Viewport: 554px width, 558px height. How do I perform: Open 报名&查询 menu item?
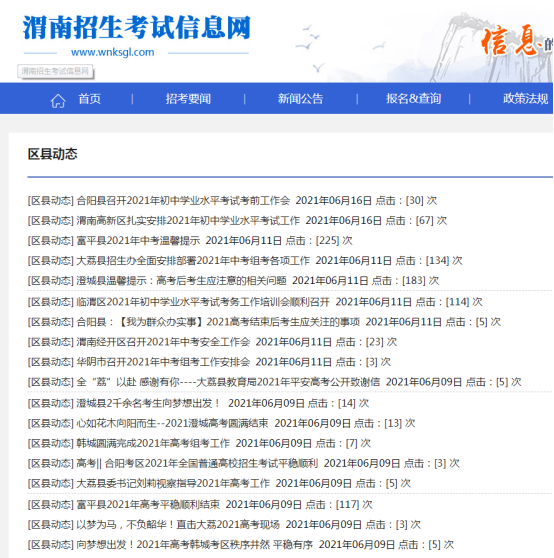[413, 99]
